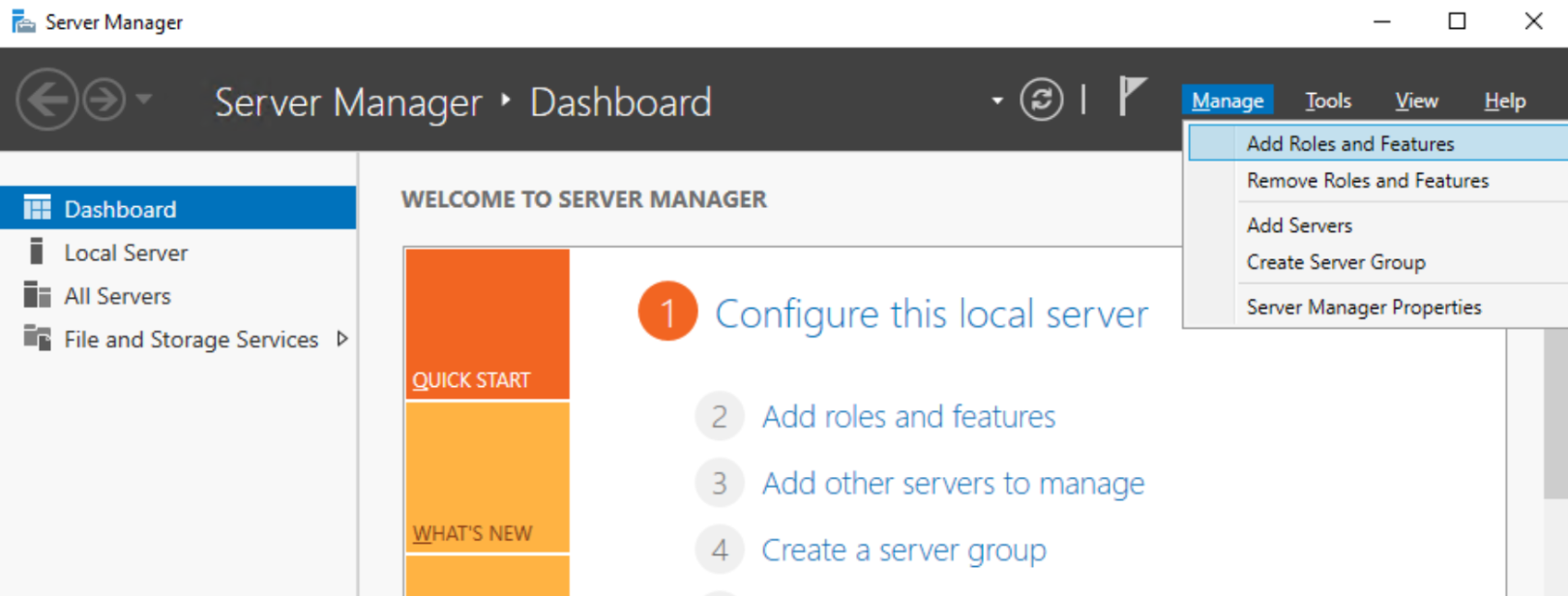Click the File and Storage Services icon

coord(37,339)
